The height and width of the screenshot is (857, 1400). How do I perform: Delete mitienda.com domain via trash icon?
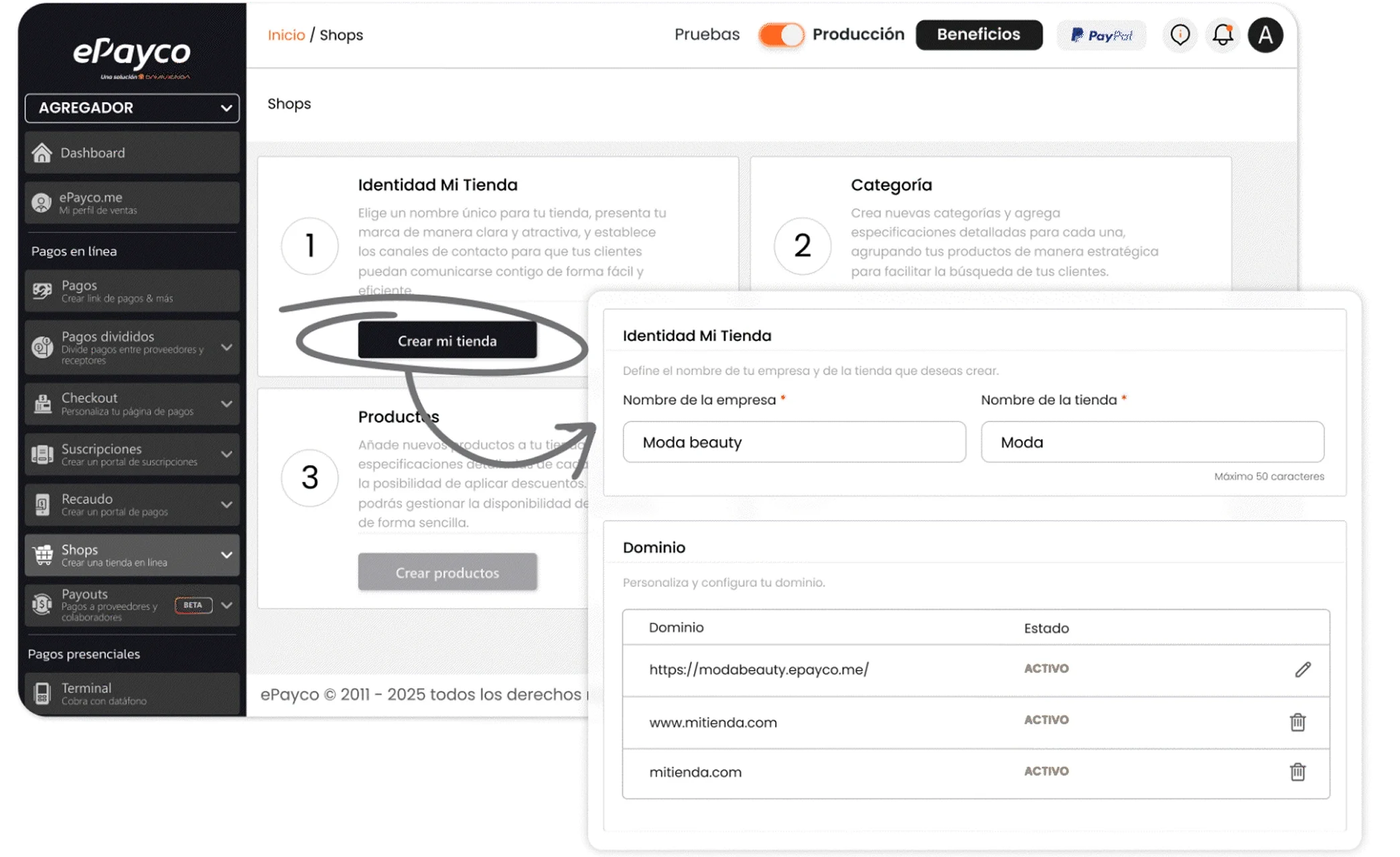(x=1298, y=771)
